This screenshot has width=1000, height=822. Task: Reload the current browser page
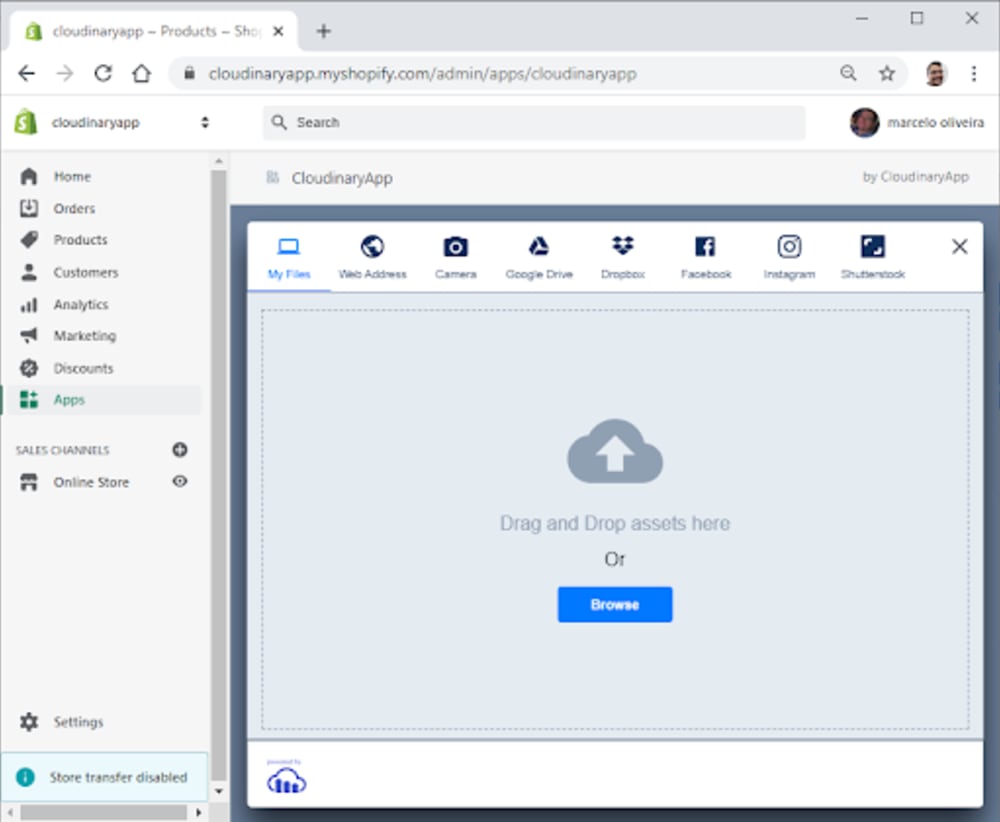tap(103, 73)
